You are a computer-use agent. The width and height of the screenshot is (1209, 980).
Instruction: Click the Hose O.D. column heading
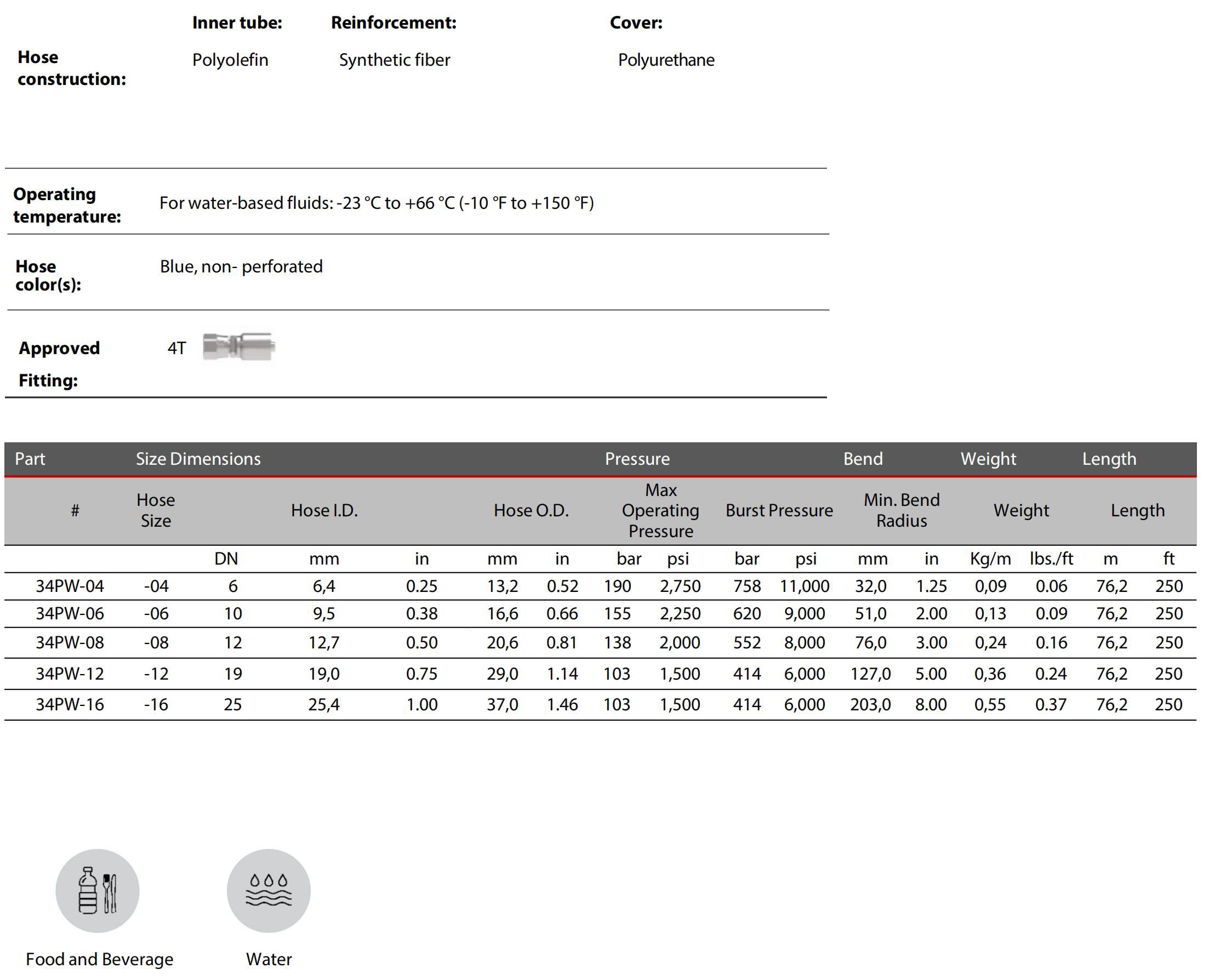(531, 510)
